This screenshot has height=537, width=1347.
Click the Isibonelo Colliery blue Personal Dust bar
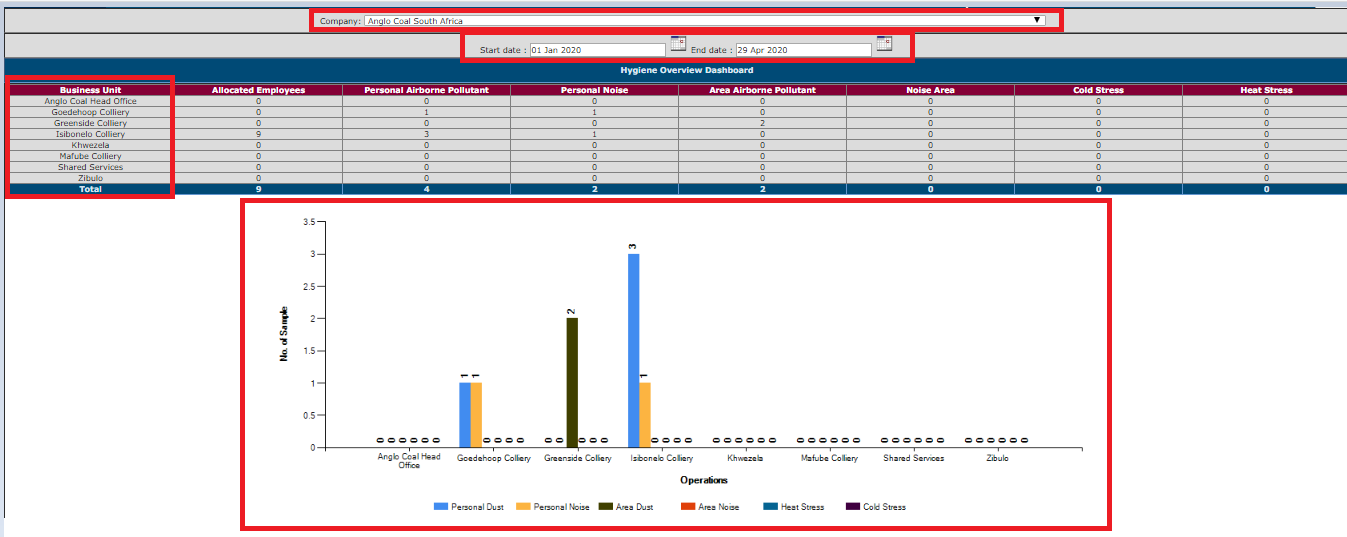point(633,351)
